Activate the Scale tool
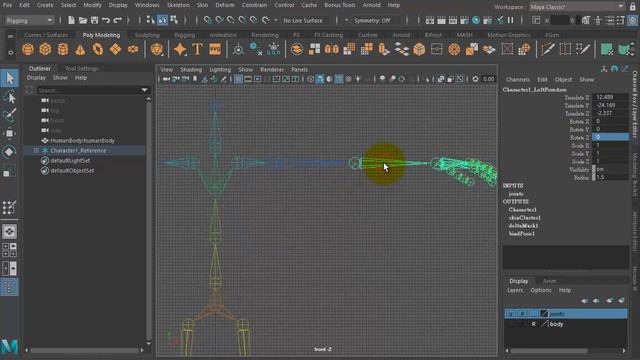Image resolution: width=640 pixels, height=360 pixels. pos(9,171)
